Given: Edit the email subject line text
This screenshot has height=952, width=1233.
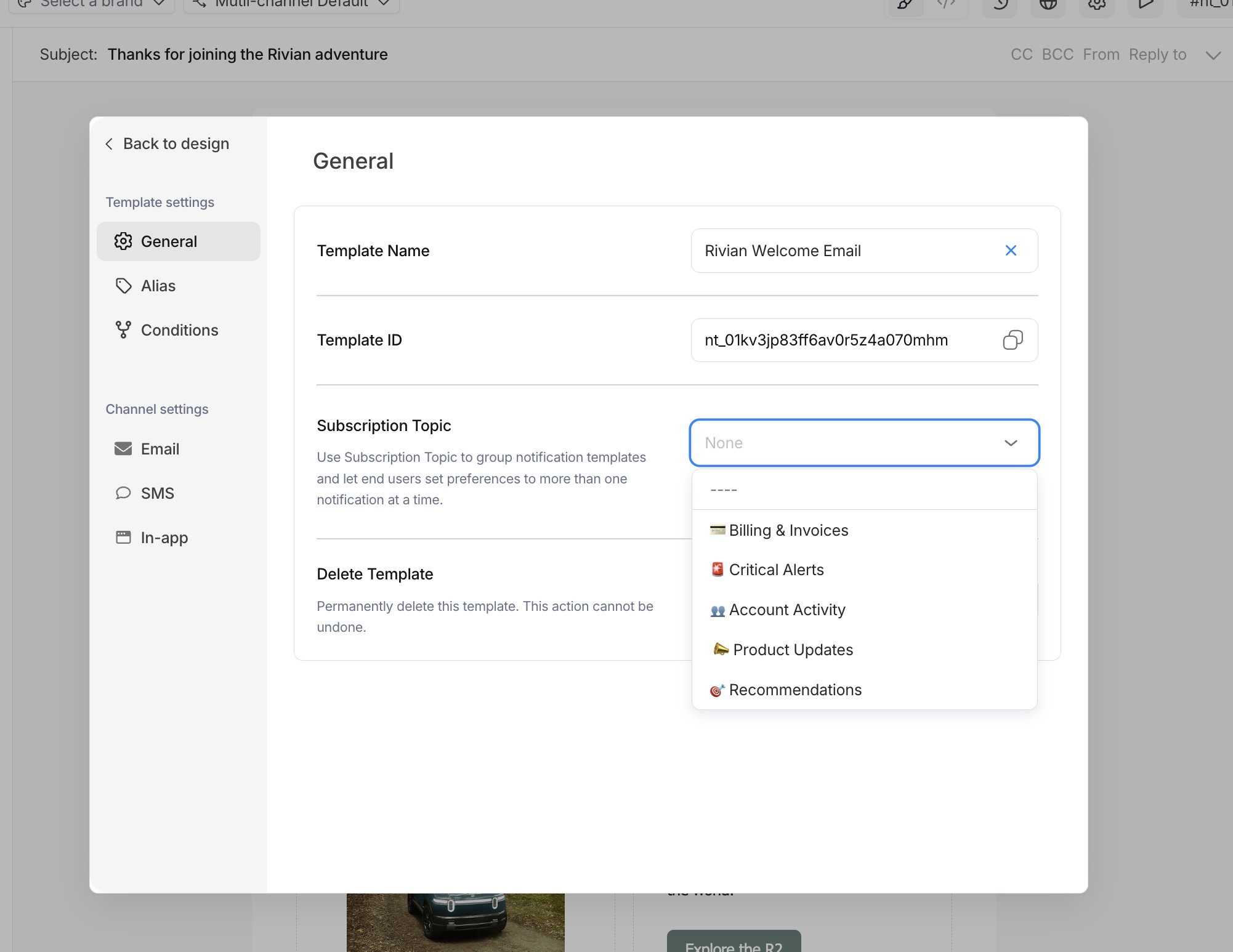Looking at the screenshot, I should pos(248,54).
